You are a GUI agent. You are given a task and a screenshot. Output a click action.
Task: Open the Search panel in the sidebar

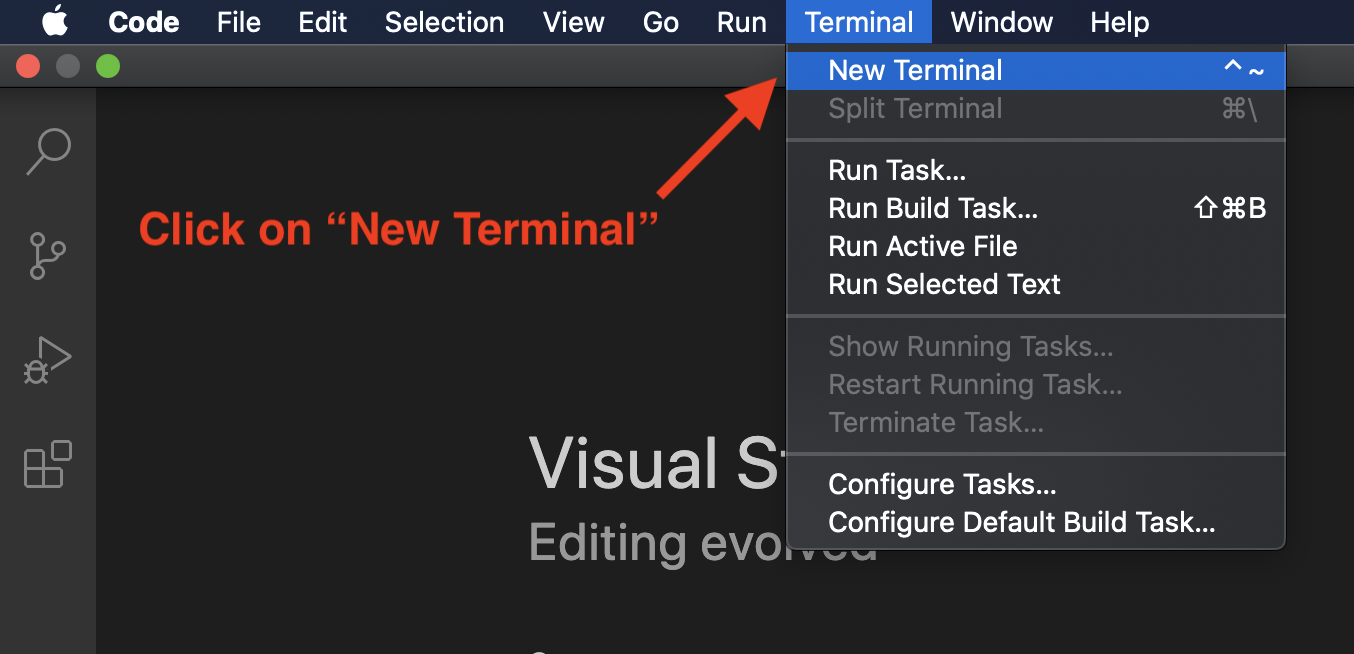click(x=46, y=151)
